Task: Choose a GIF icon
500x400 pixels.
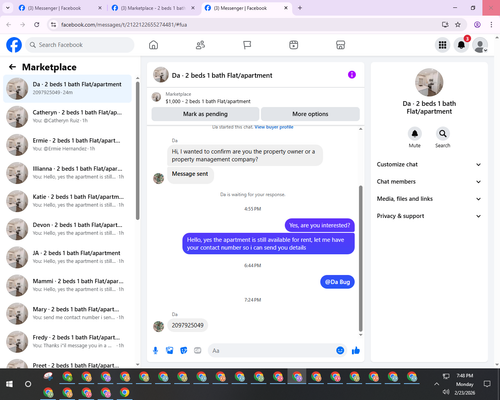Action: pos(198,350)
